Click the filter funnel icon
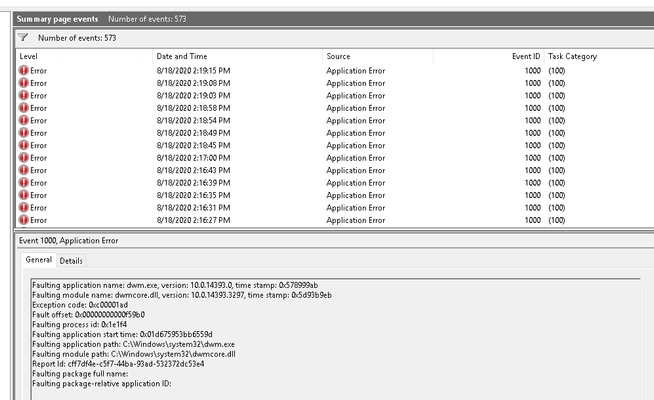 (x=23, y=38)
